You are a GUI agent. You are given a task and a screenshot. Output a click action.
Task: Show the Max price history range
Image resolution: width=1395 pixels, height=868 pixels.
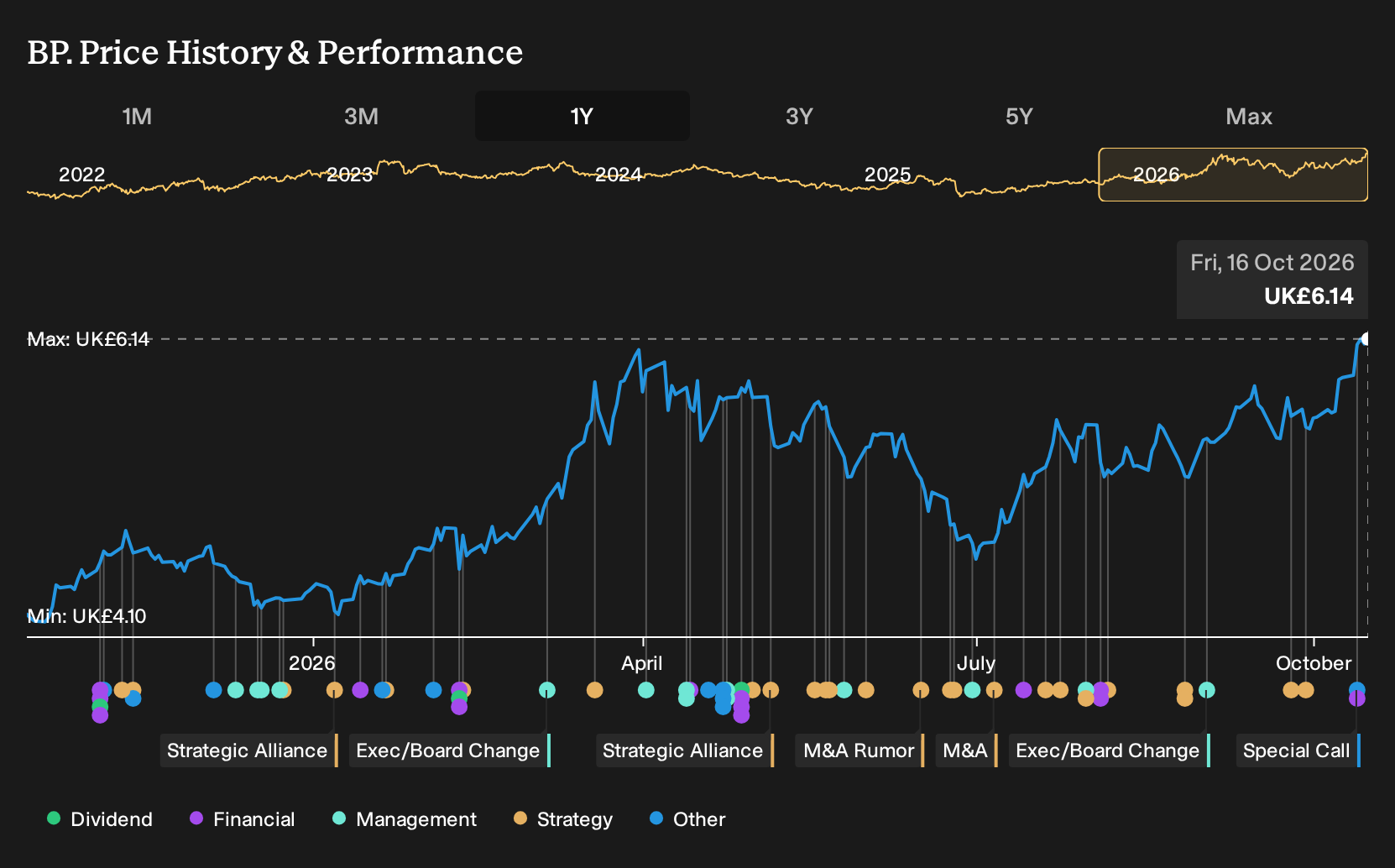coord(1249,116)
